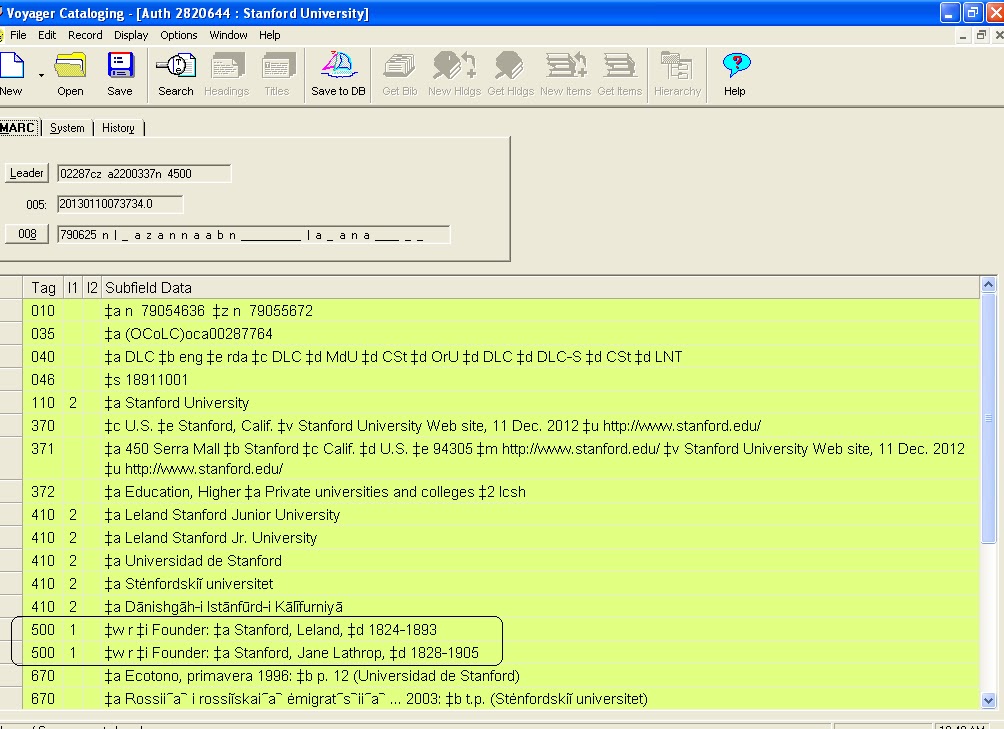
Task: Open the Help menu in menu bar
Action: pos(270,35)
